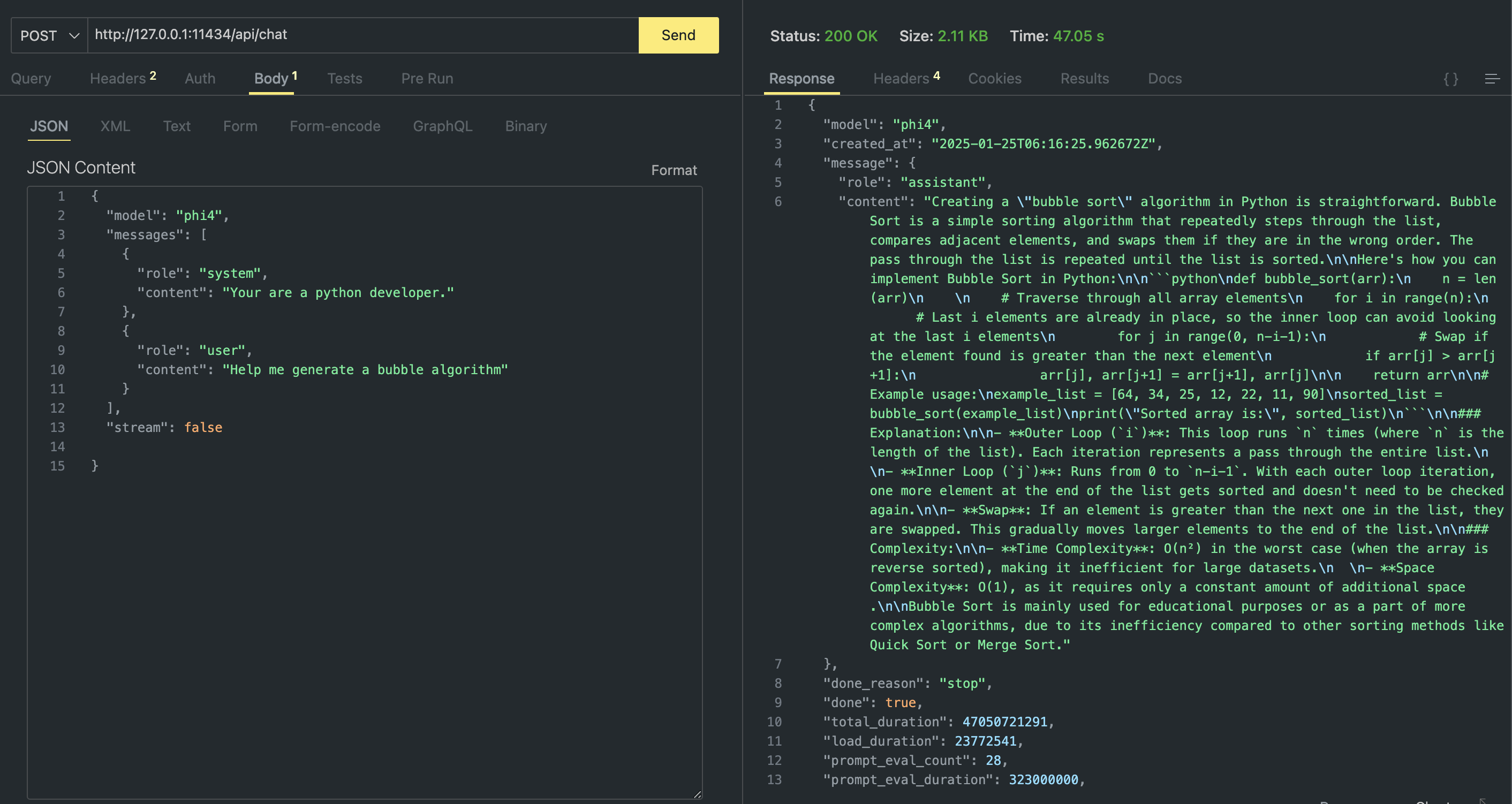Click the JSON Content heading
Viewport: 1512px width, 804px height.
click(x=81, y=168)
